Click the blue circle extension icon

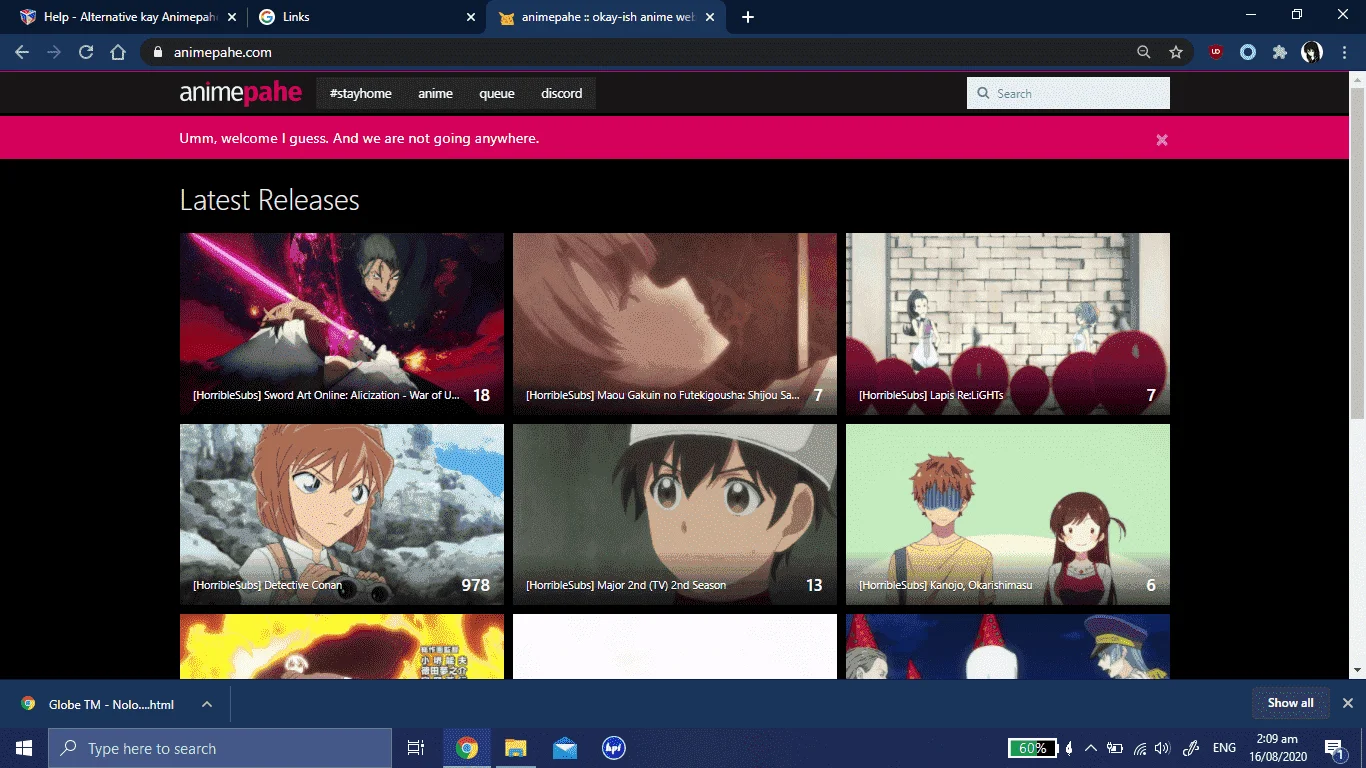pos(1248,52)
